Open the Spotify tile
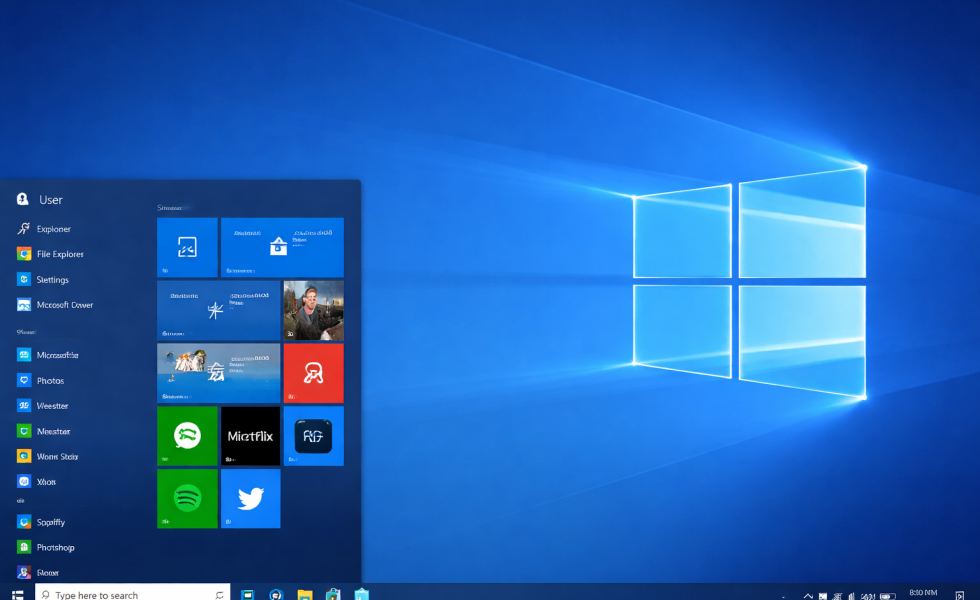980x600 pixels. (x=187, y=498)
